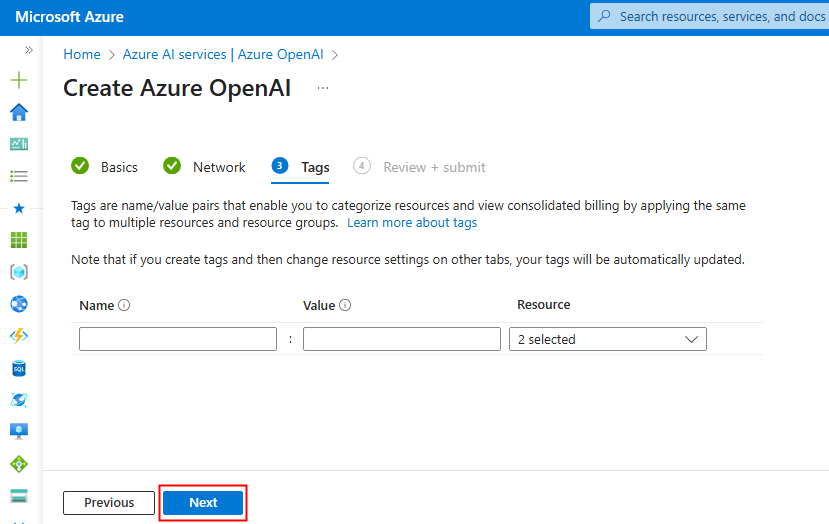Open the Home icon in sidebar
829x524 pixels.
coord(19,112)
